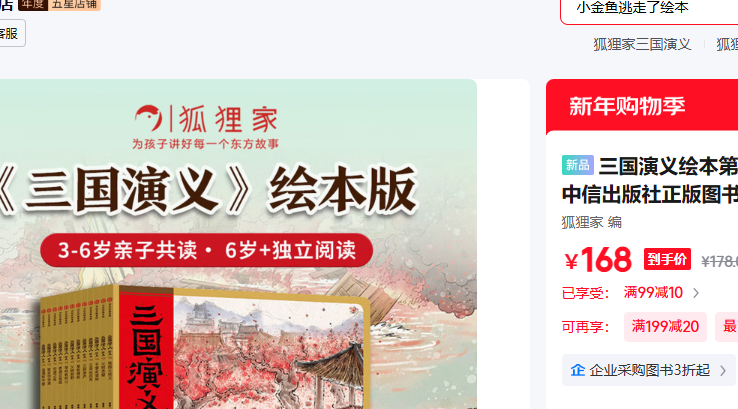738x409 pixels.
Task: Click the 客服 customer service button
Action: click(x=10, y=33)
